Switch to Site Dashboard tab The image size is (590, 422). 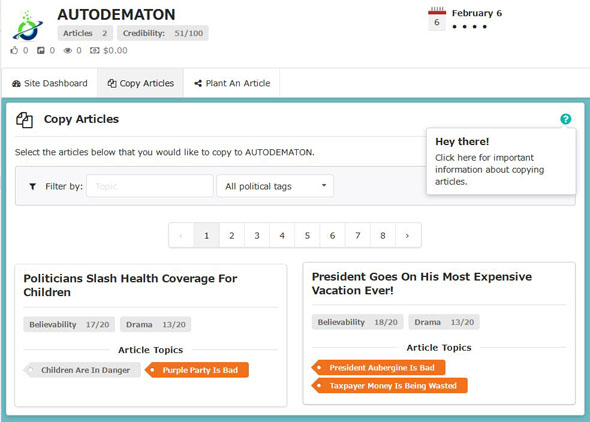tap(50, 83)
